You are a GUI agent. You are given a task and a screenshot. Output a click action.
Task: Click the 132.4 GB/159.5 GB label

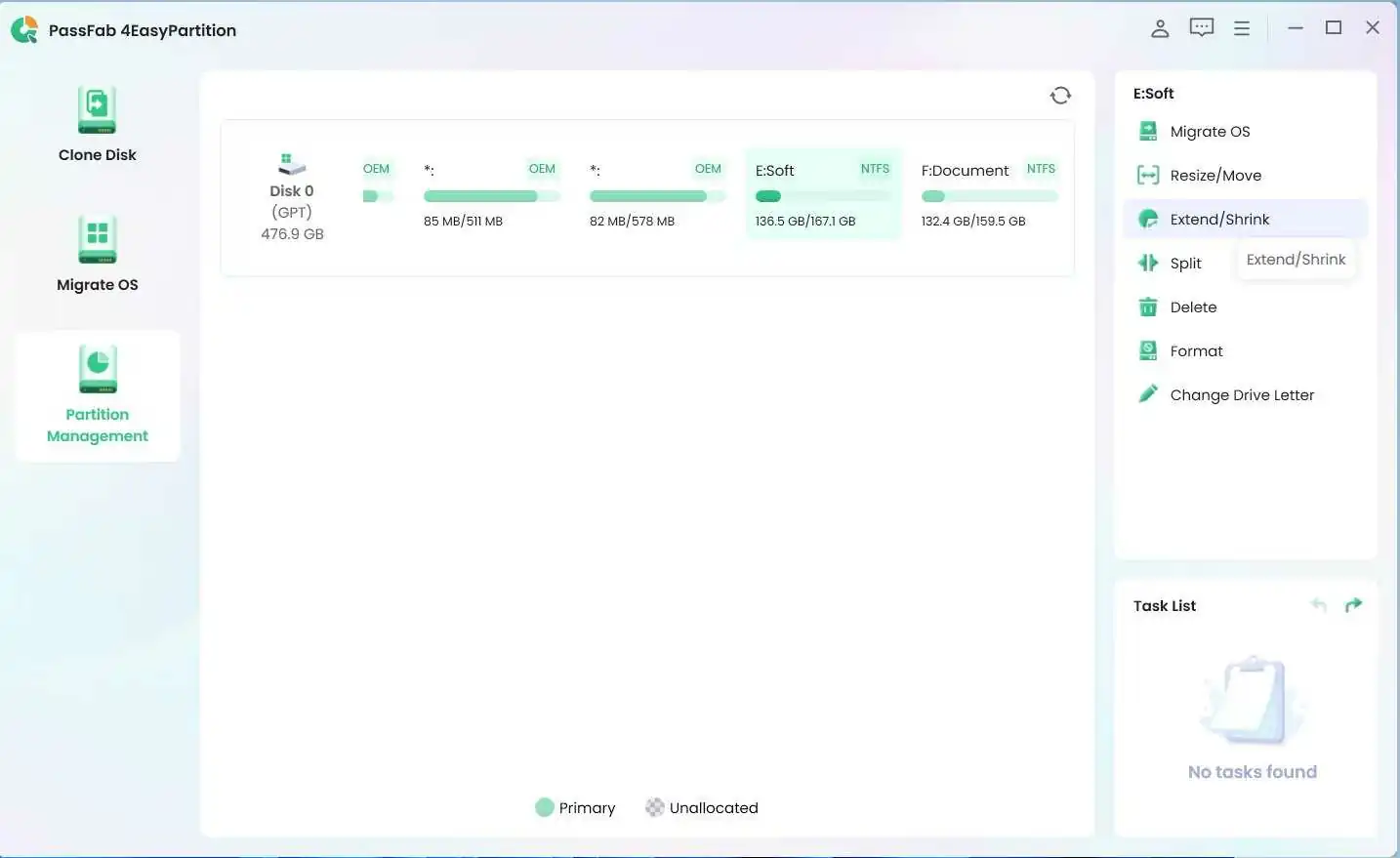tap(973, 222)
